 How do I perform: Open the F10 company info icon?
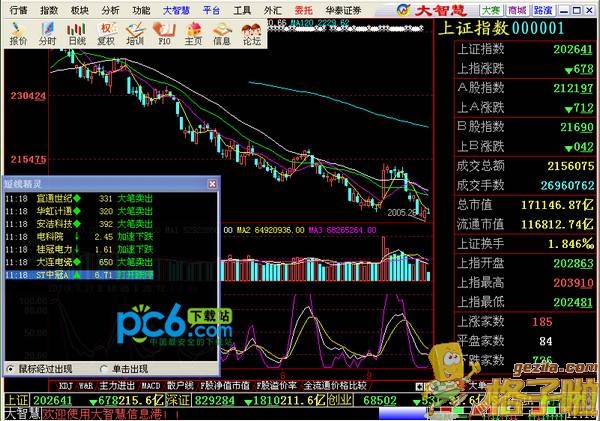pos(164,34)
